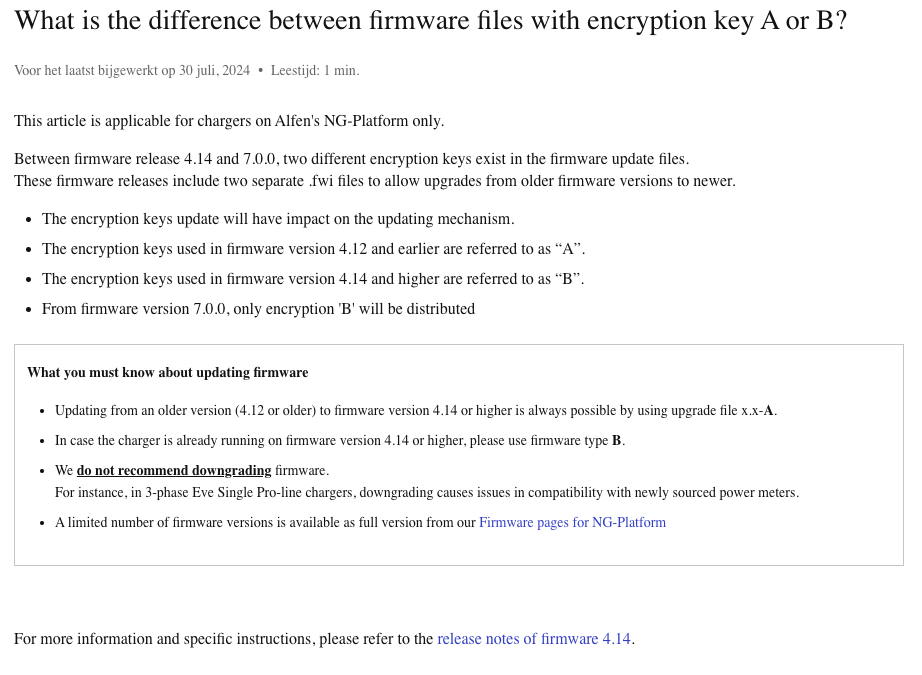This screenshot has width=922, height=675.
Task: Click the Leestijd 1 min reading time text
Action: click(x=314, y=71)
